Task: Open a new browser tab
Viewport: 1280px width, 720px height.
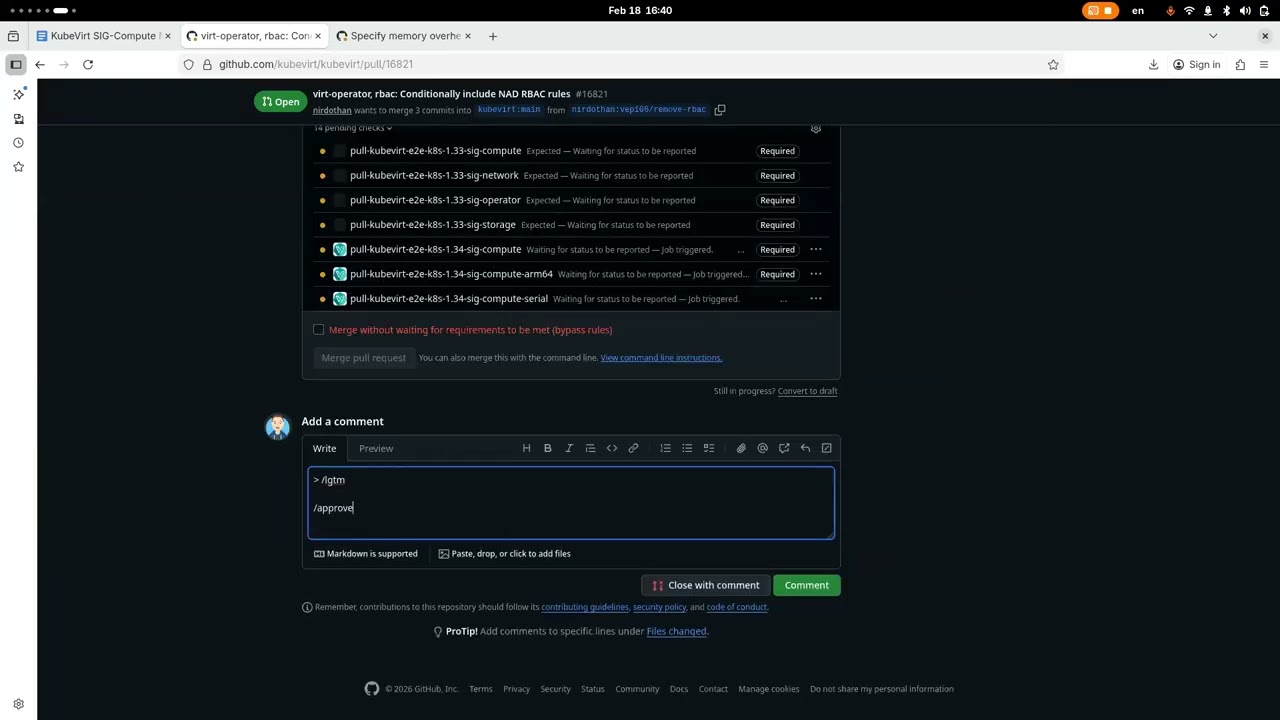Action: 492,36
